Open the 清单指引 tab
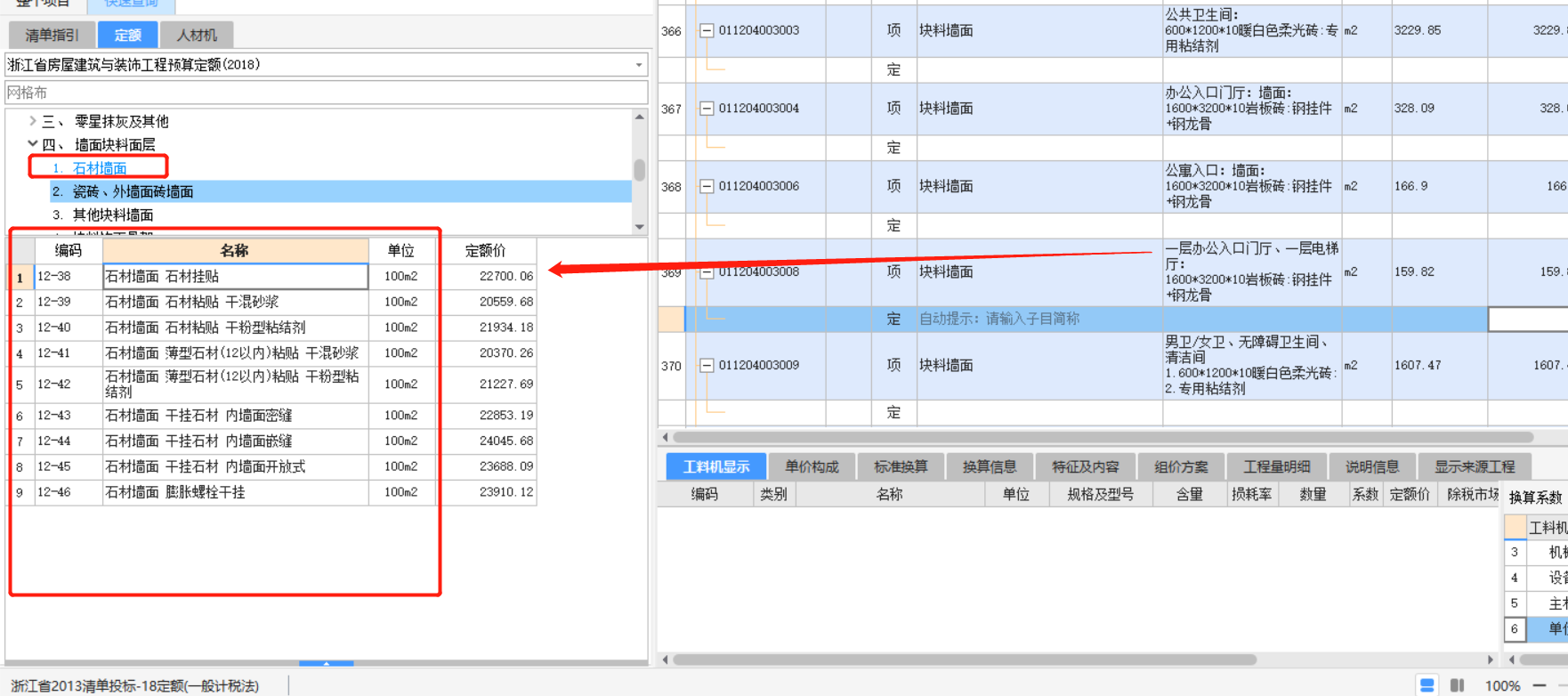This screenshot has height=696, width=1568. coord(52,35)
